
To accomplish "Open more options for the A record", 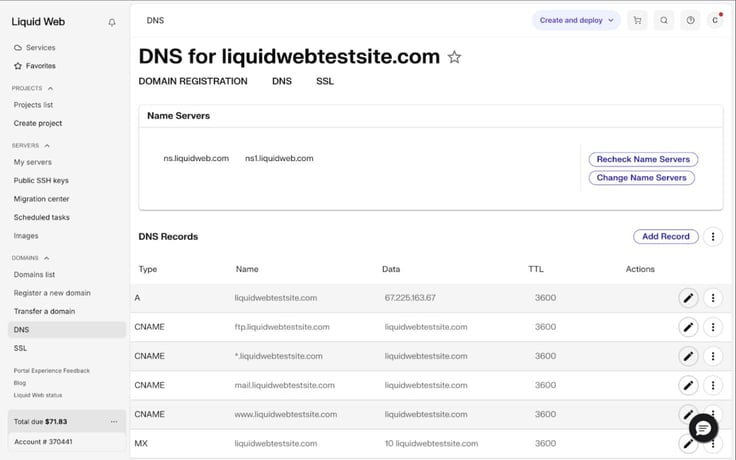I will (x=713, y=298).
